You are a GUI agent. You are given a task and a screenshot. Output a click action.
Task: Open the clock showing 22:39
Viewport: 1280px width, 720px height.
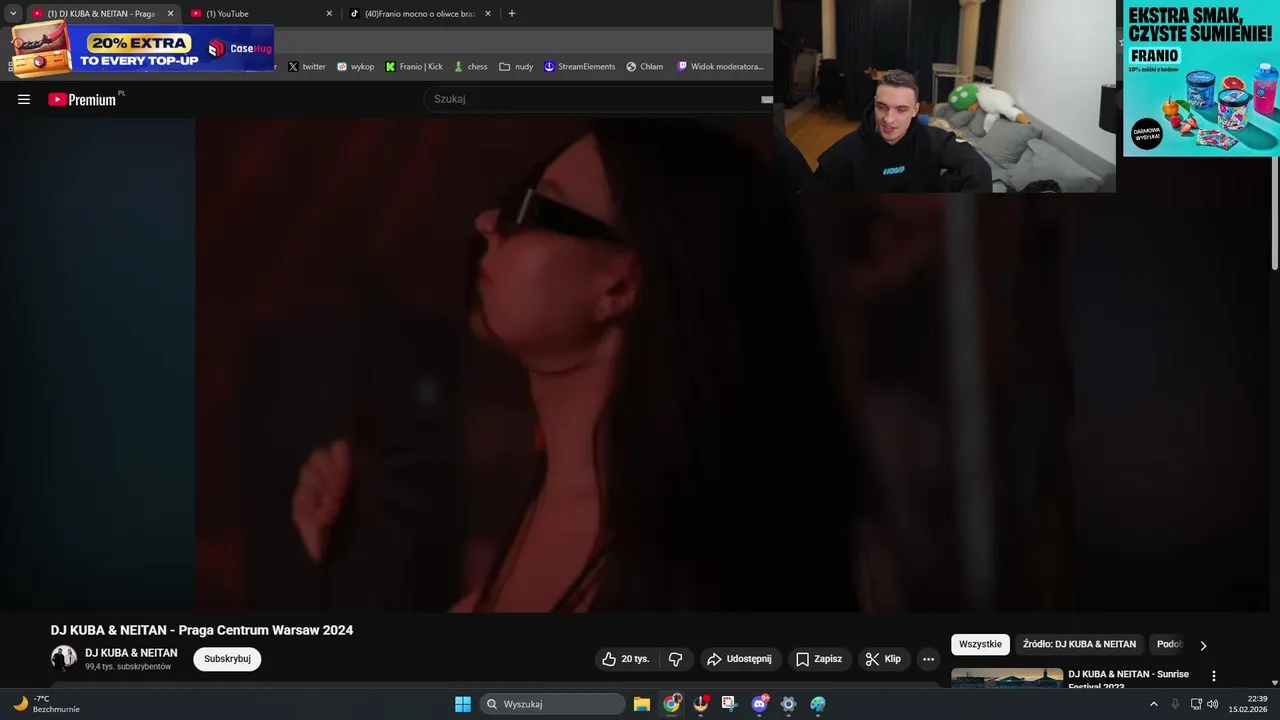(1249, 704)
